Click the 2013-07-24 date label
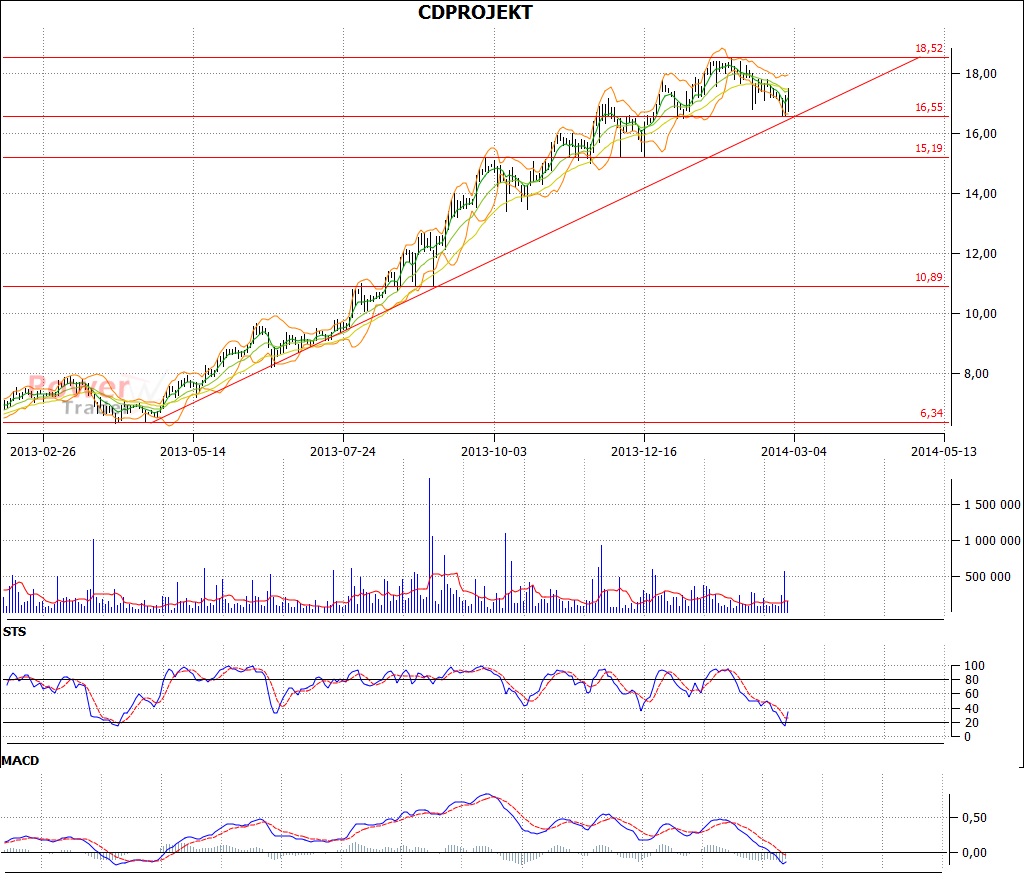This screenshot has height=888, width=1024. pyautogui.click(x=343, y=452)
